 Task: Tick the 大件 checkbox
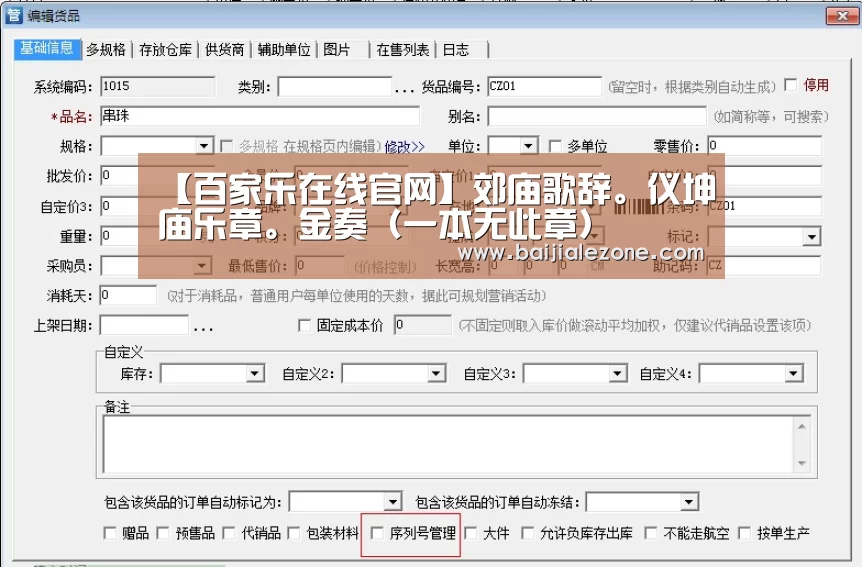pos(471,533)
